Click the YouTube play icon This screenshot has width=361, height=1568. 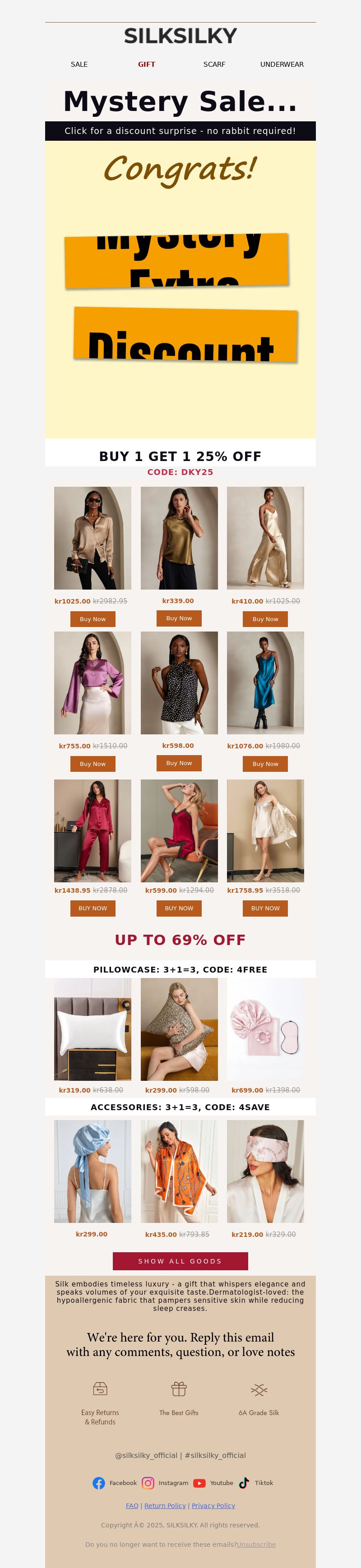[199, 1483]
